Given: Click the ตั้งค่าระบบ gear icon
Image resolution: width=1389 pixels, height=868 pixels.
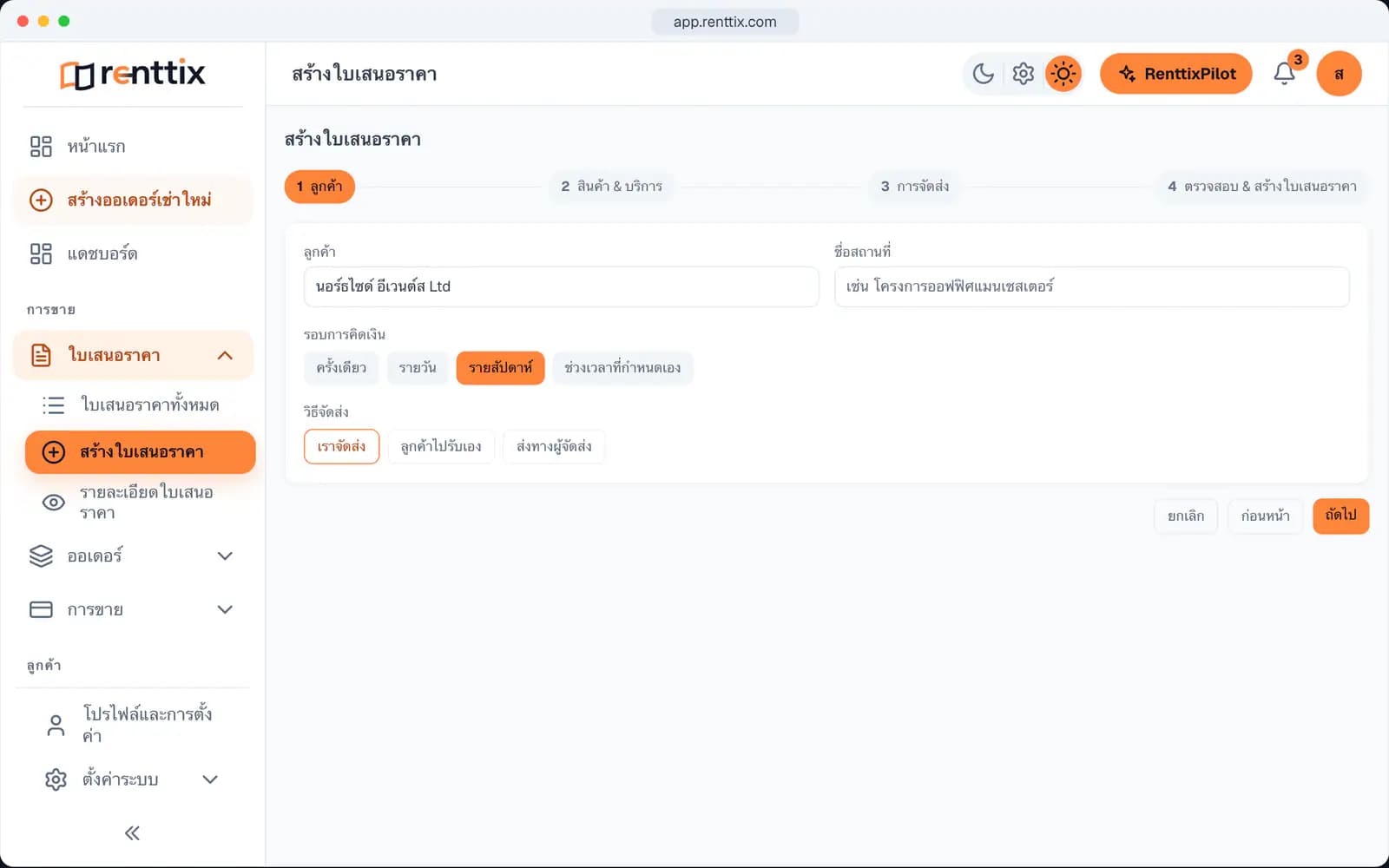Looking at the screenshot, I should pyautogui.click(x=56, y=779).
